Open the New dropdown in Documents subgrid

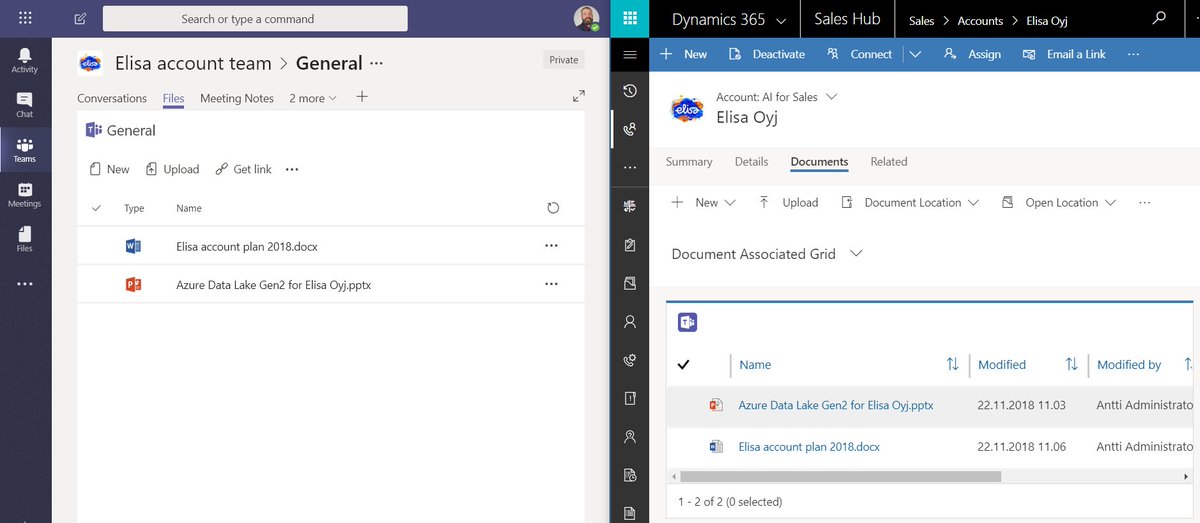point(730,202)
